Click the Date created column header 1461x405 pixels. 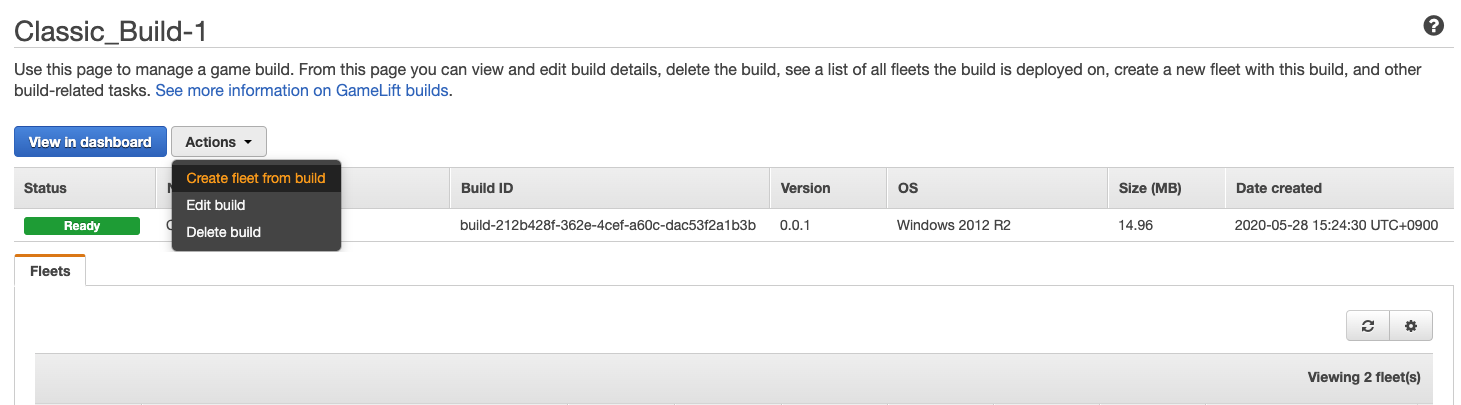tap(1279, 188)
